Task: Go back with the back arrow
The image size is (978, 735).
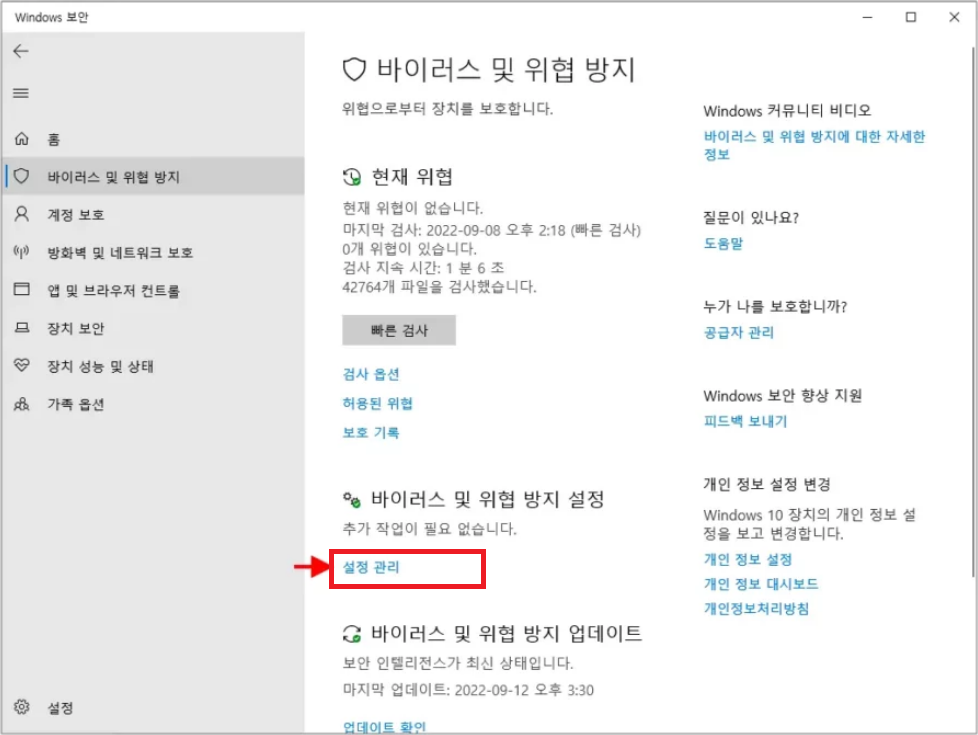Action: coord(21,51)
